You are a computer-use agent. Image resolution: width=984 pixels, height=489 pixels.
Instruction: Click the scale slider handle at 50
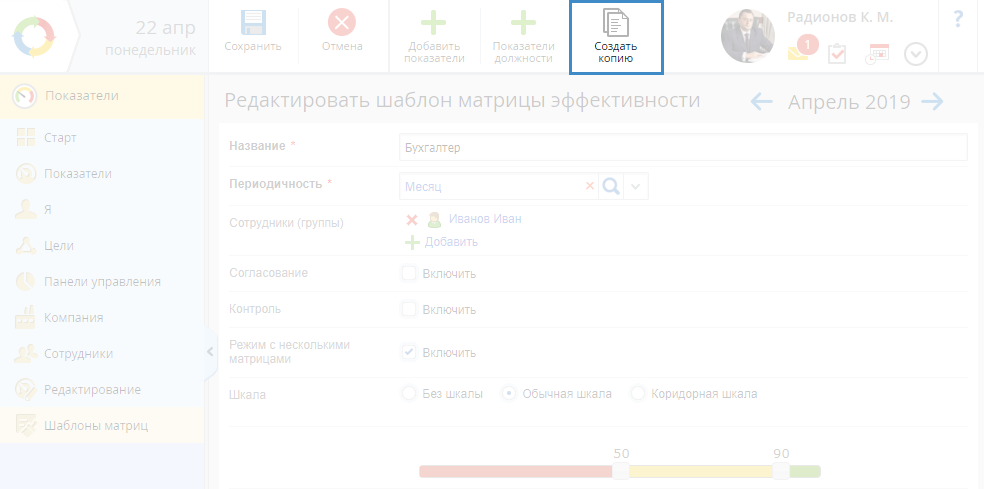621,471
